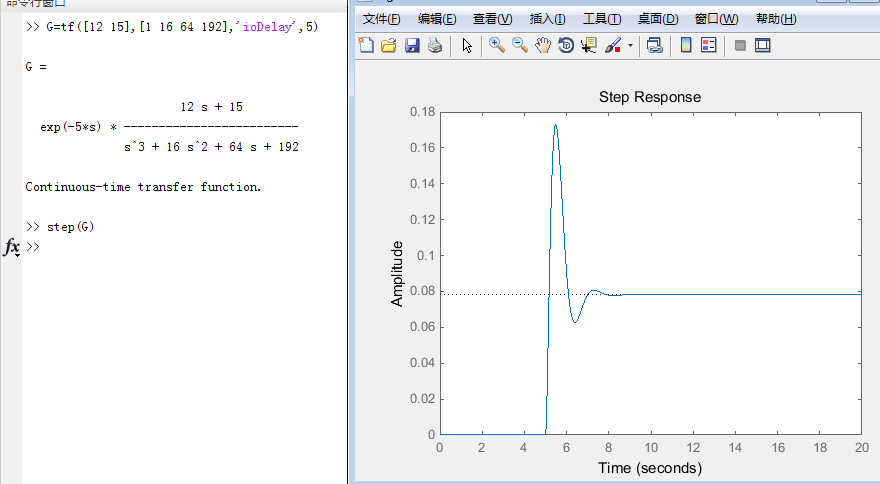The height and width of the screenshot is (484, 880).
Task: Insert a colorbar via toolbar icon
Action: click(686, 45)
